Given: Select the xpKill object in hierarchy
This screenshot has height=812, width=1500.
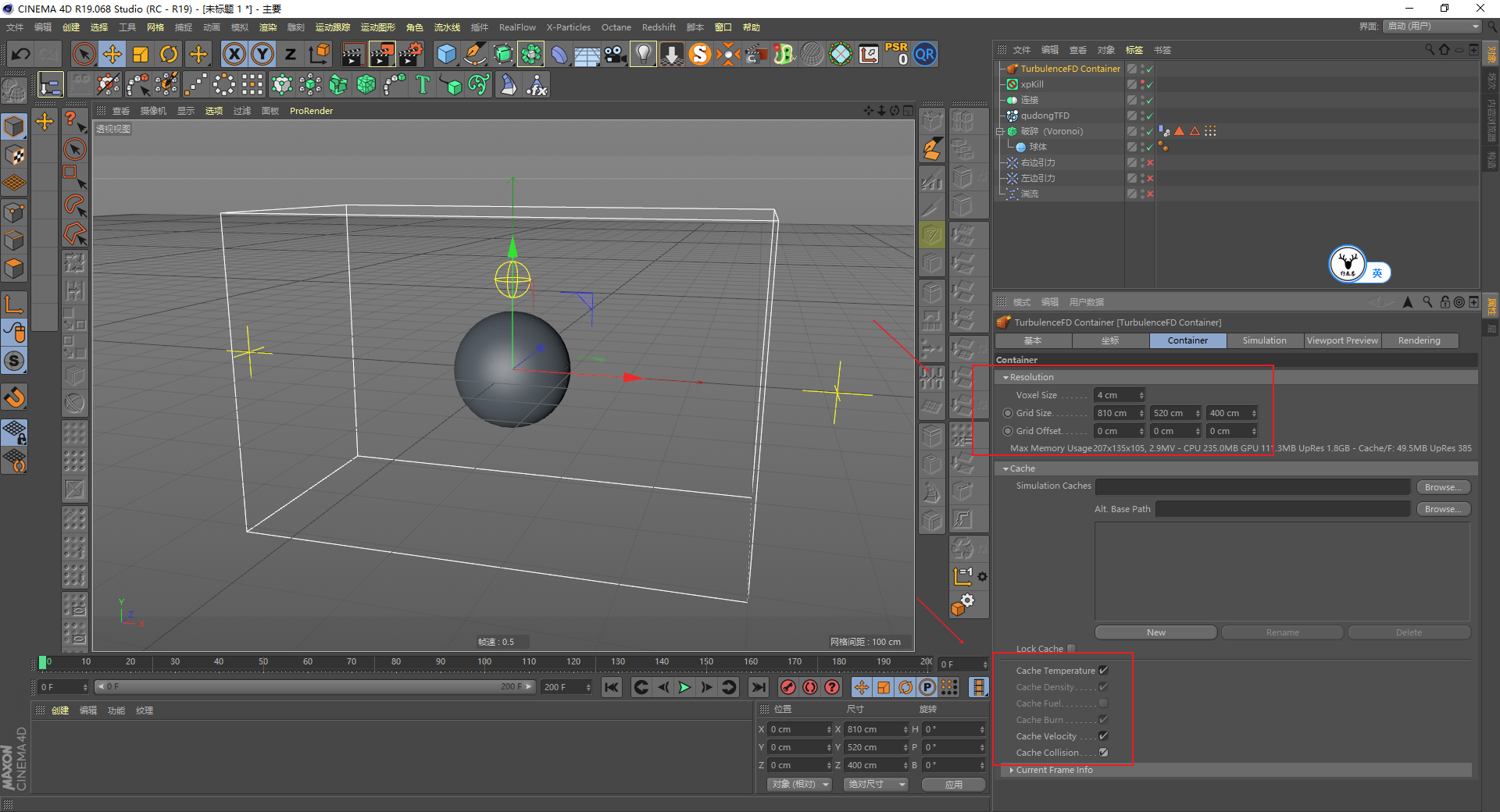Looking at the screenshot, I should 1032,84.
